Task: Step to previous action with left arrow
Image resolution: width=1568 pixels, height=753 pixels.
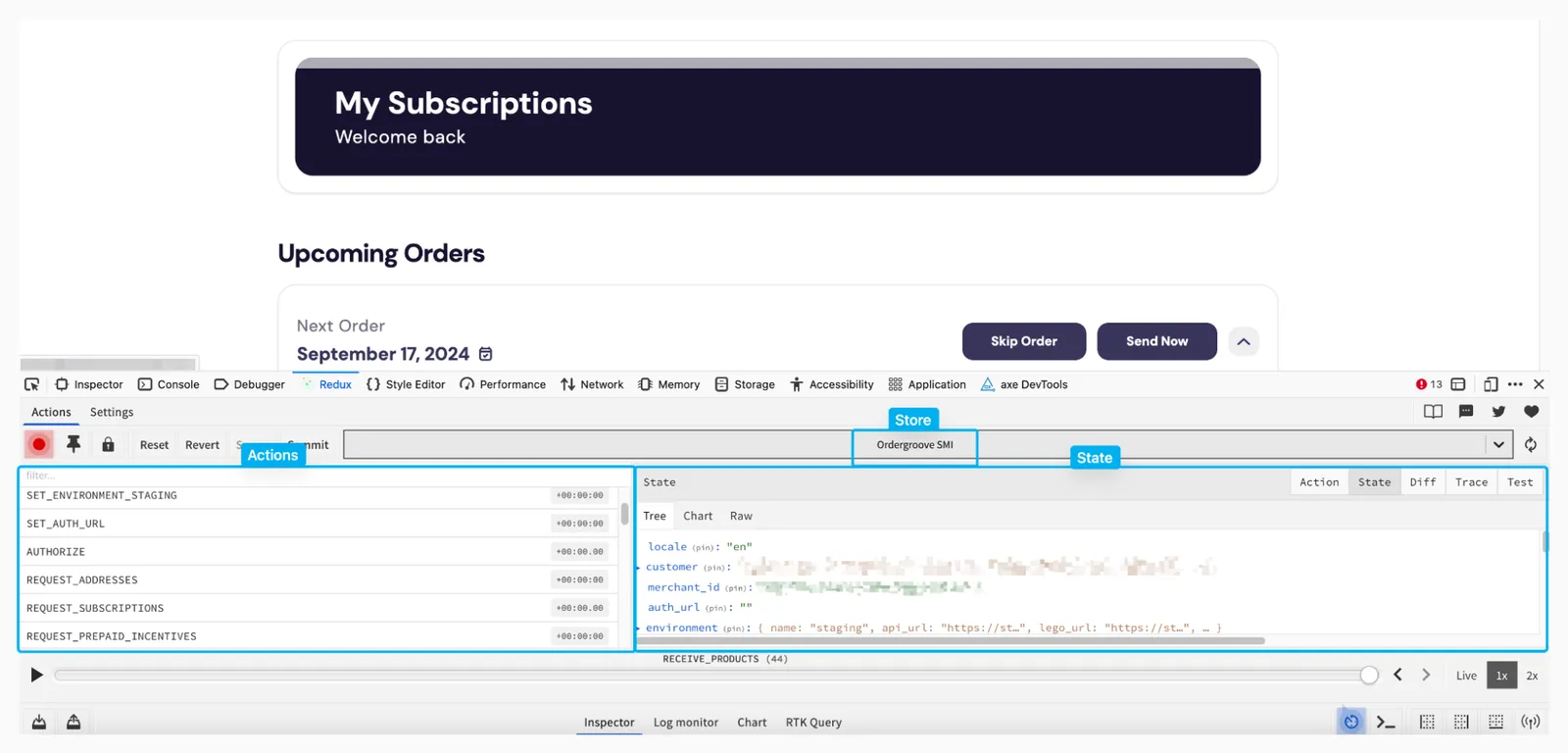Action: [x=1397, y=675]
